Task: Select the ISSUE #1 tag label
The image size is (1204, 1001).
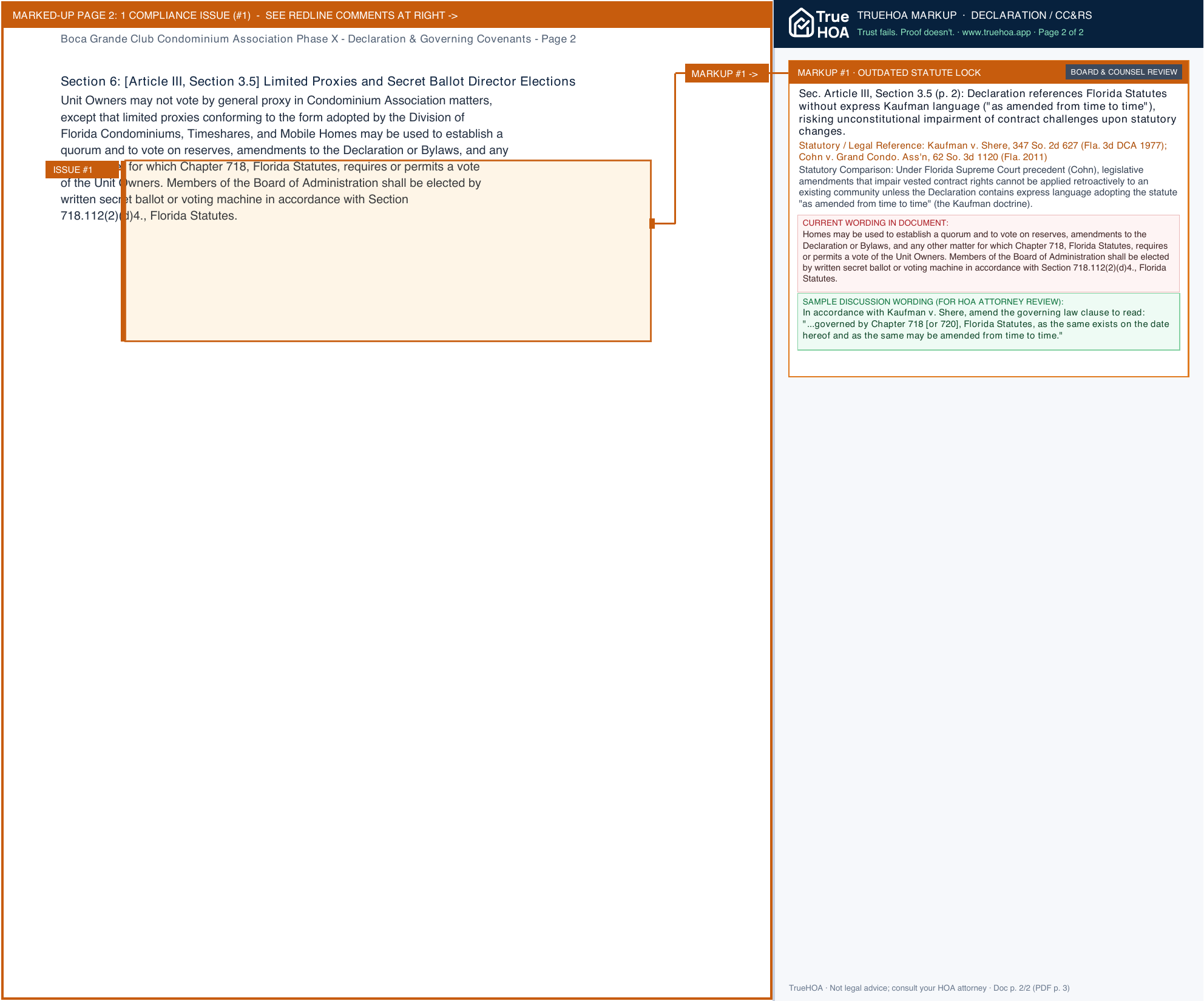Action: [82, 170]
